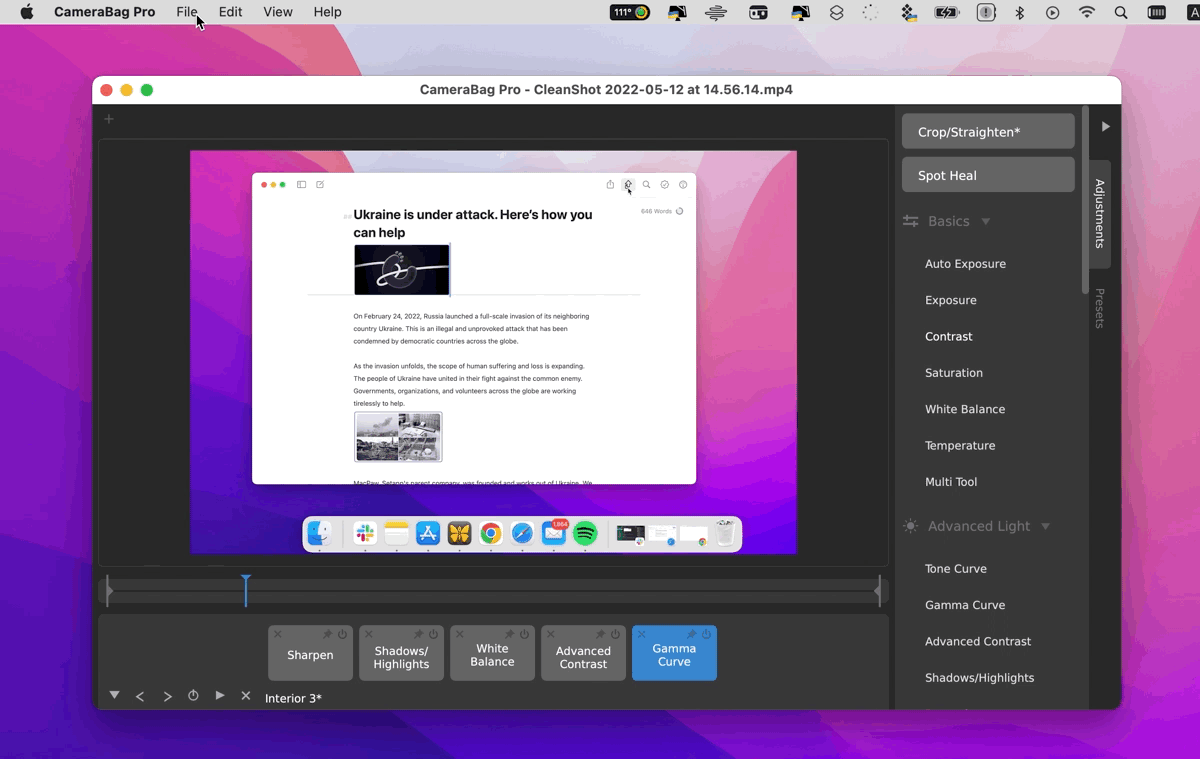Add Exposure adjustment from Basics list
Screen dimensions: 1200x759
pyautogui.click(x=950, y=300)
